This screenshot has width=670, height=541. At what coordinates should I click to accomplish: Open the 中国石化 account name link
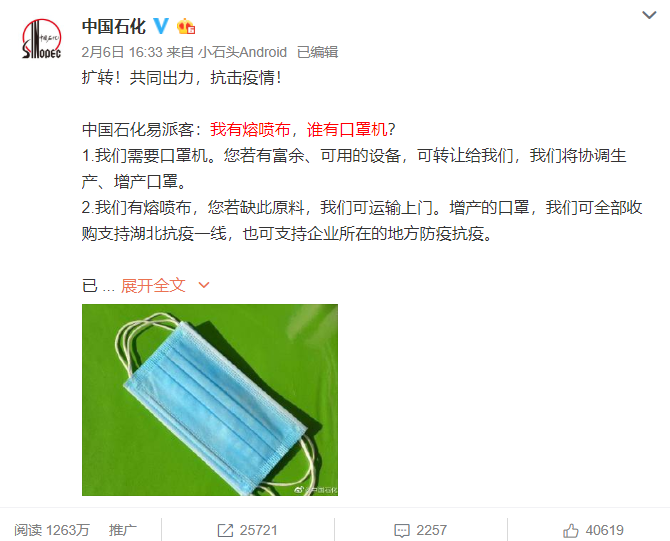114,26
